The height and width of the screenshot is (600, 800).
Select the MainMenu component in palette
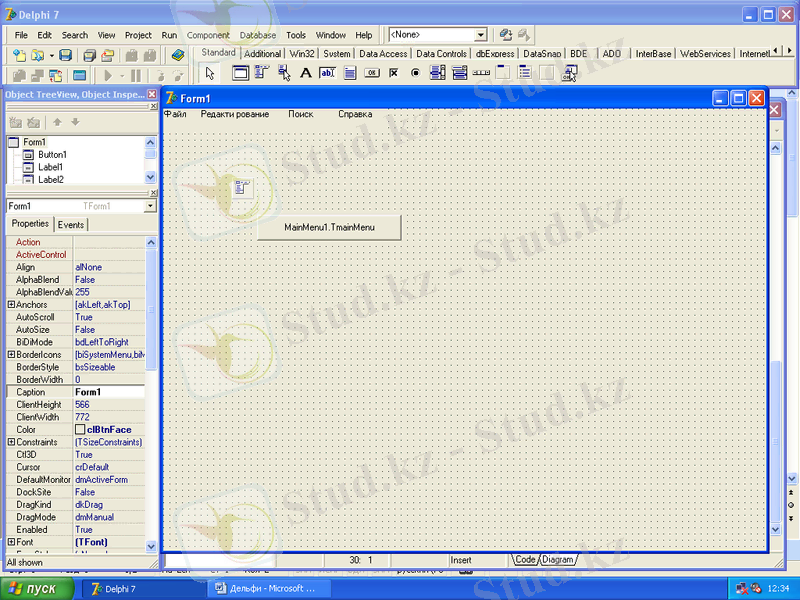[x=262, y=73]
